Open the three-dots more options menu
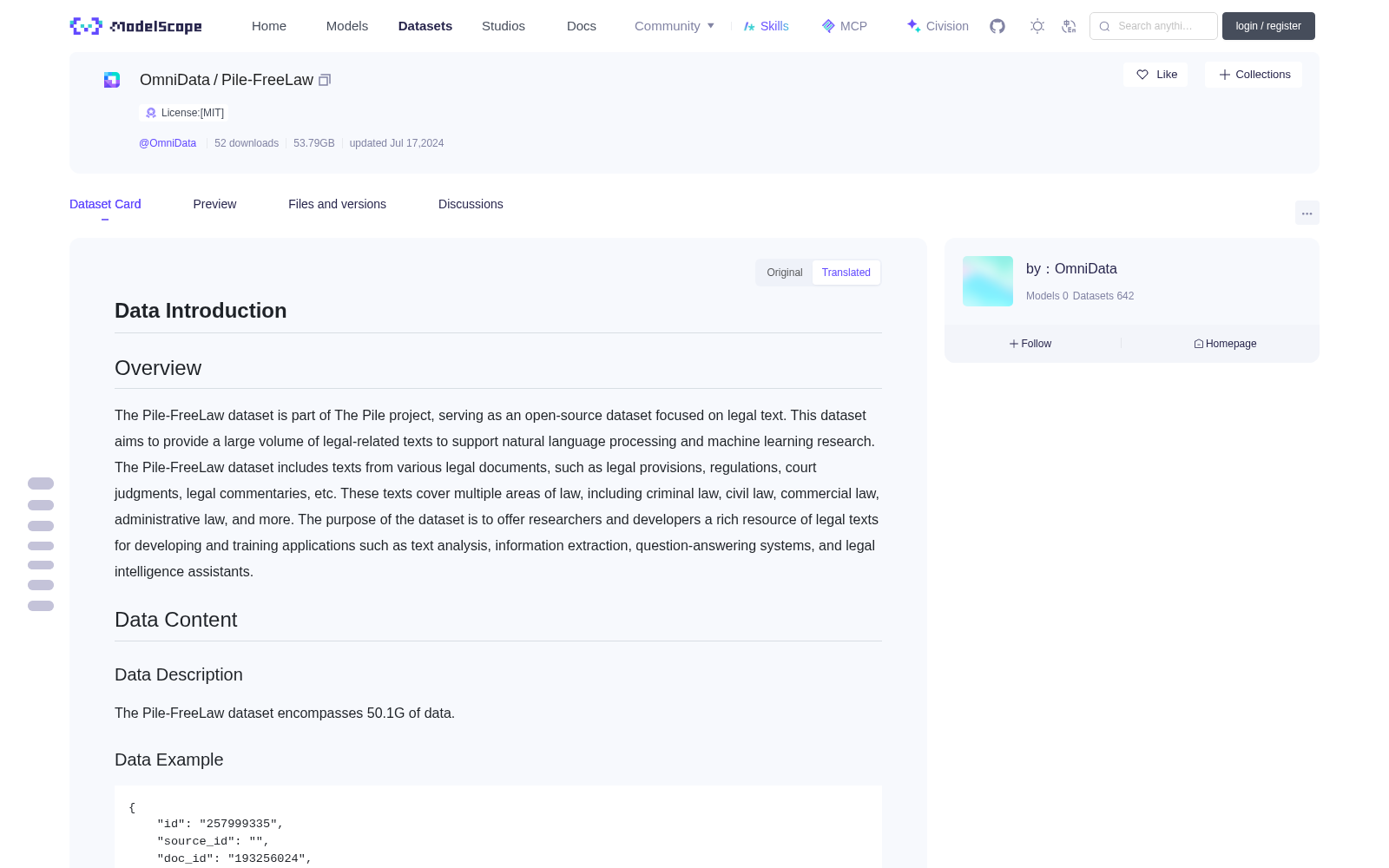Image resolution: width=1389 pixels, height=868 pixels. click(1307, 213)
